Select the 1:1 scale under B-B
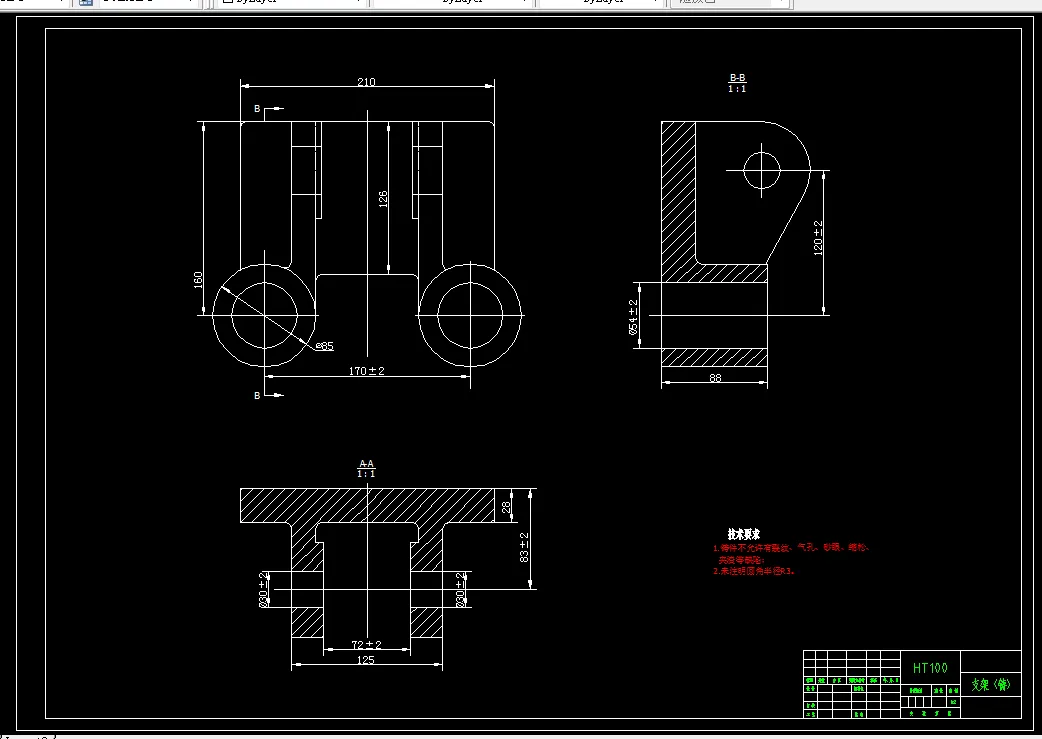This screenshot has height=739, width=1042. click(738, 88)
